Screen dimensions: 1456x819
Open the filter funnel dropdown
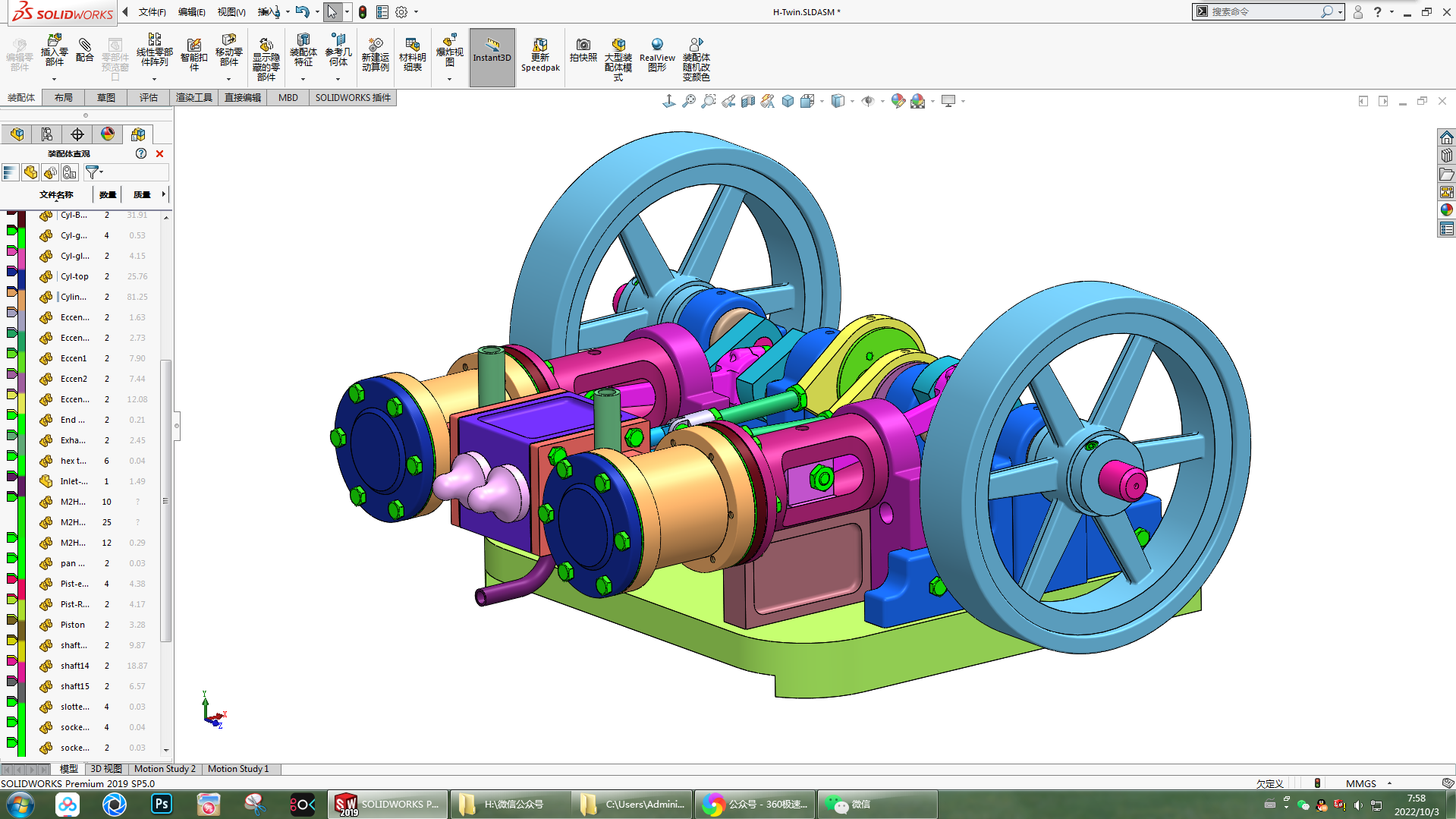(94, 172)
